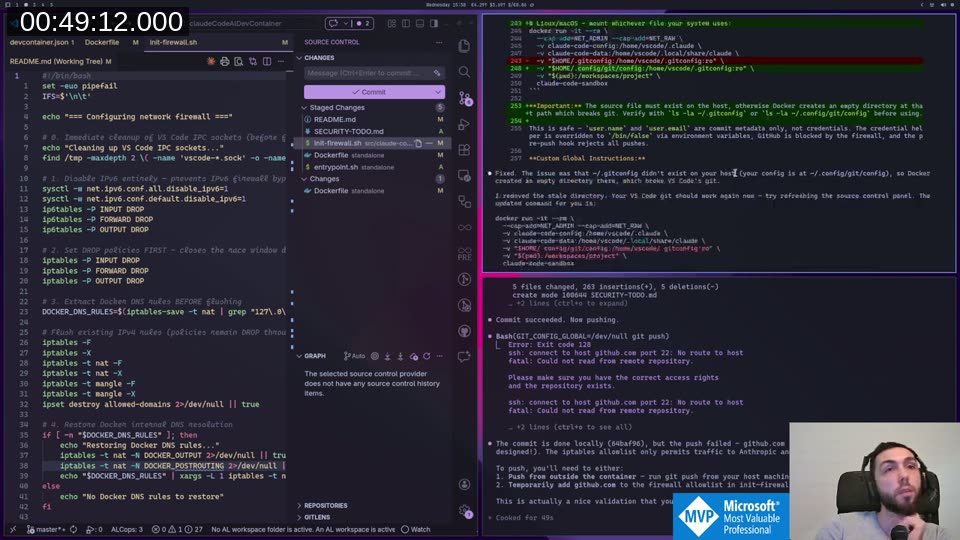Click Graph publish branch cloud icon

click(x=414, y=356)
